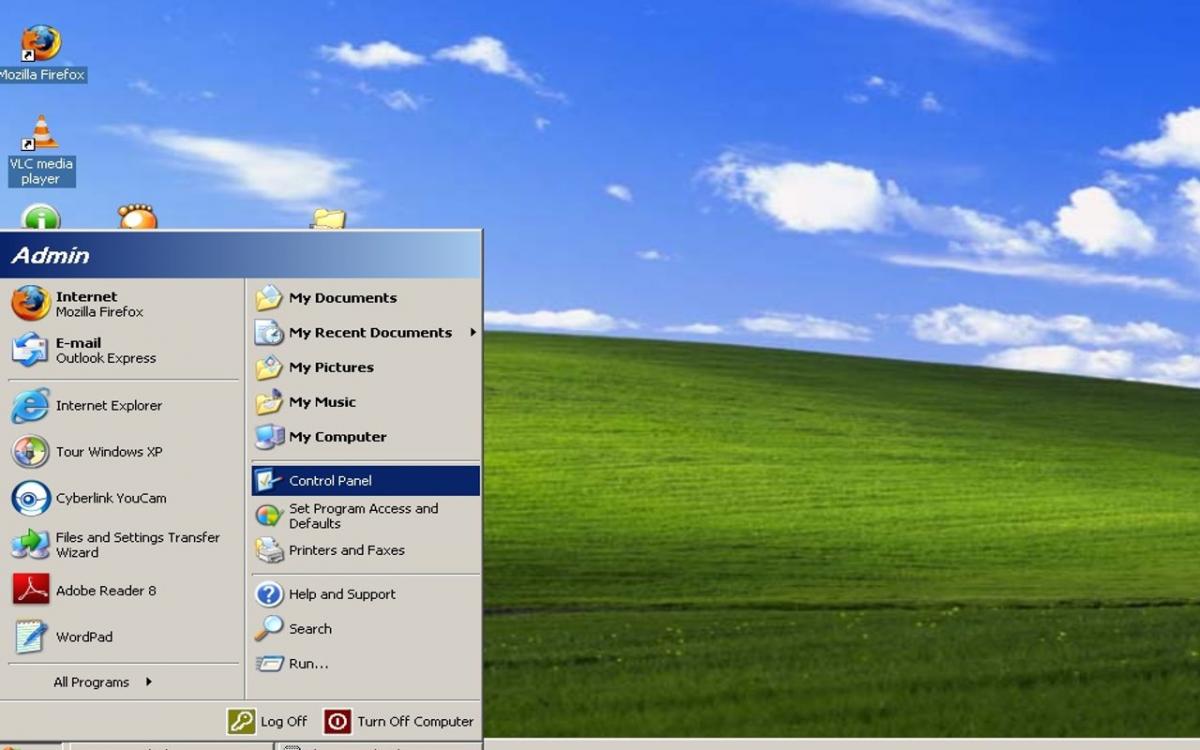Expand the My Recent Documents submenu
The width and height of the screenshot is (1200, 750).
366,333
